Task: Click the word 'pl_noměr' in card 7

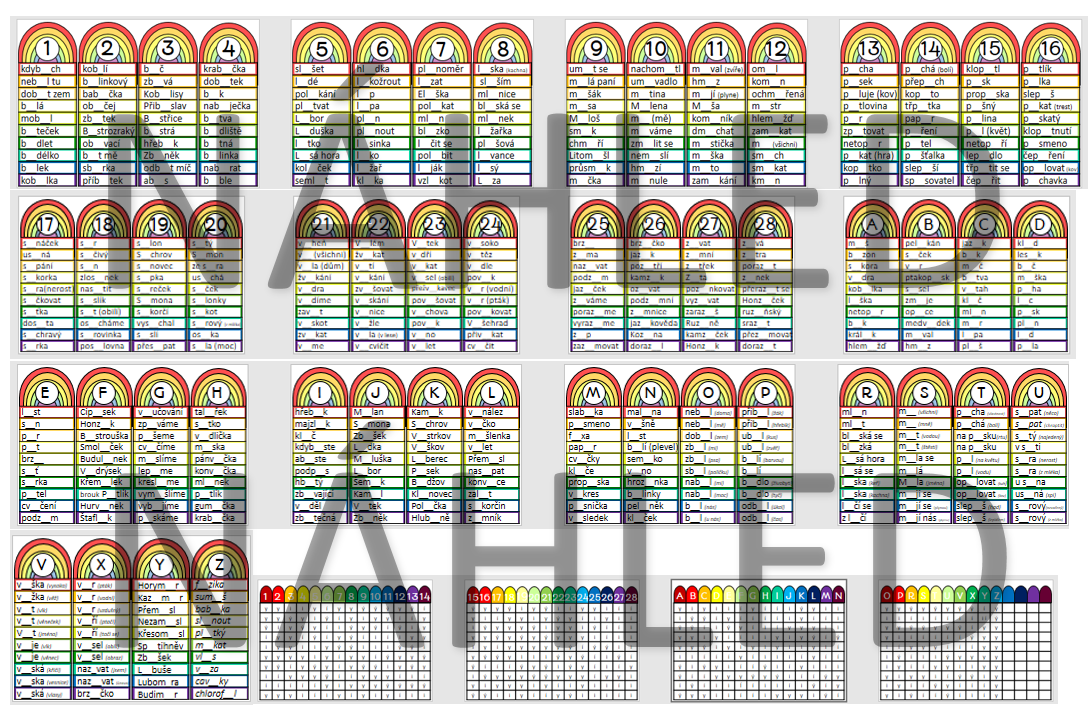Action: (440, 69)
